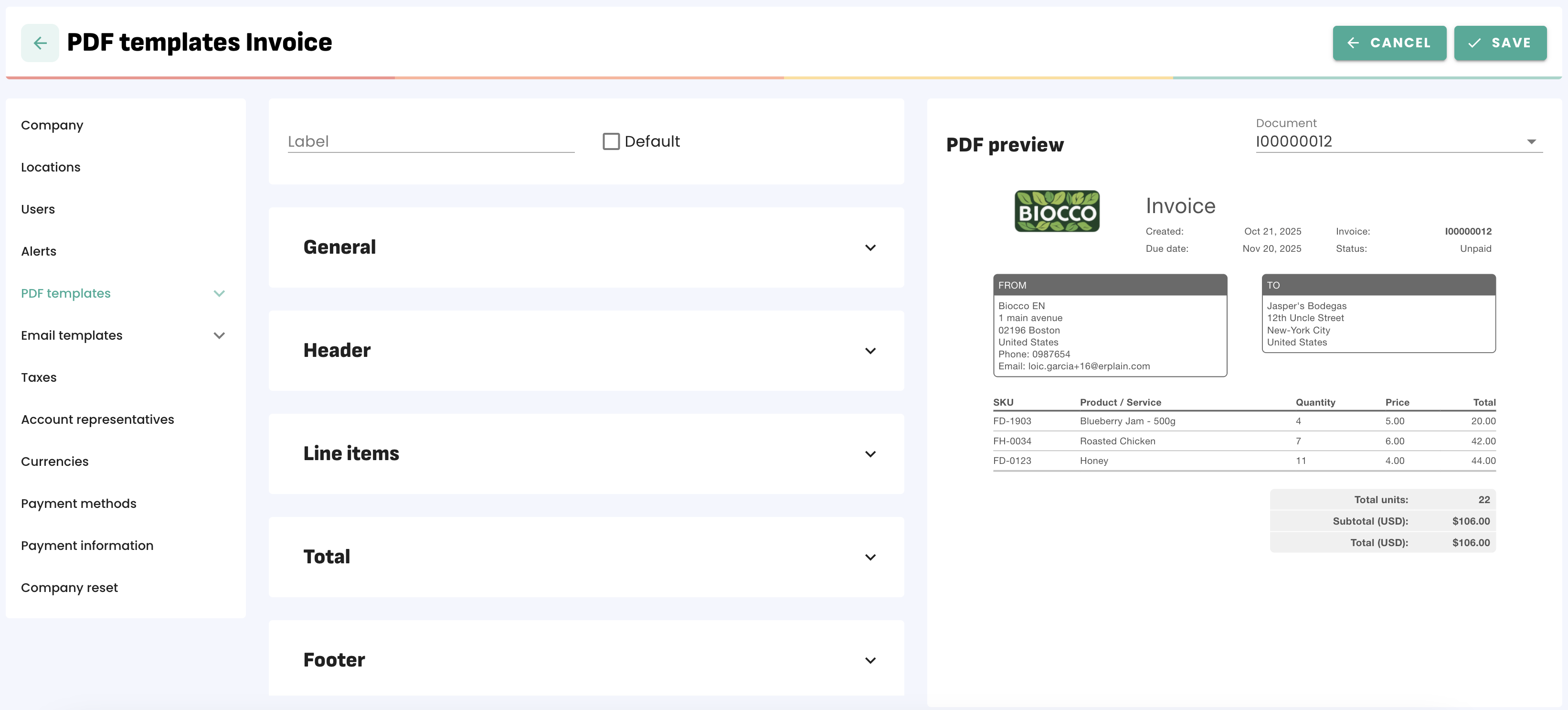Go to Taxes in sidebar
The image size is (1568, 710).
point(38,377)
